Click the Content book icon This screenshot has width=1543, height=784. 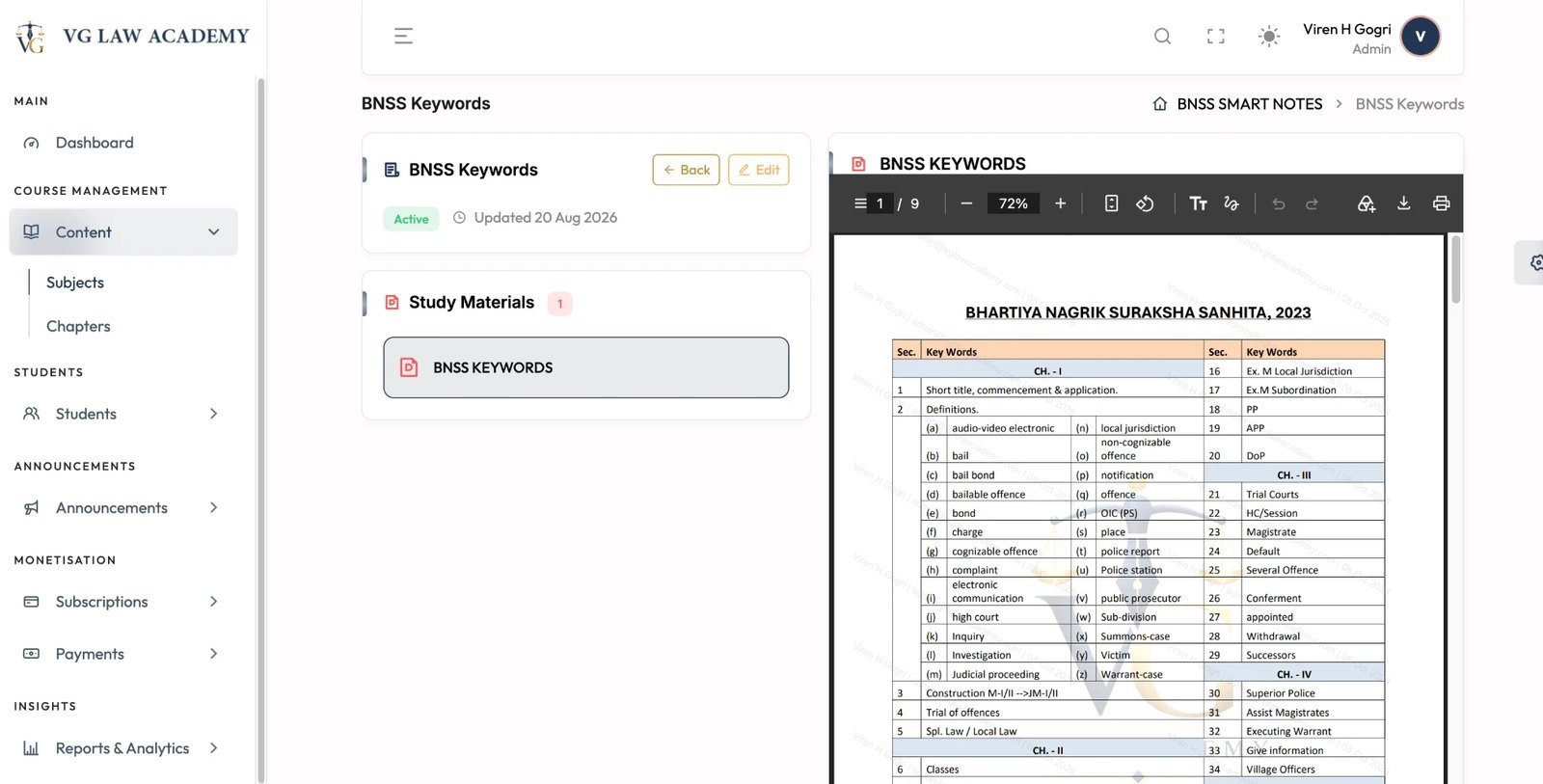click(32, 232)
